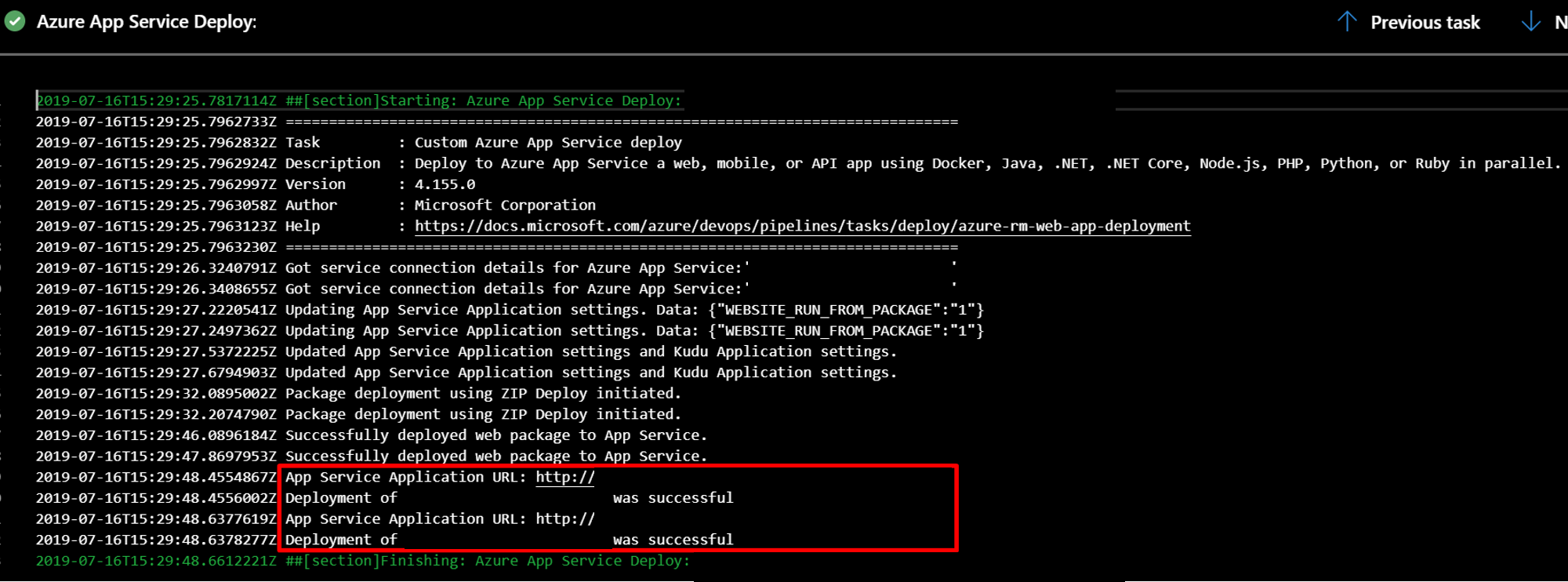The image size is (1568, 582).
Task: Select 15:29:46.0896184Z Successfully deployed line
Action: tap(372, 435)
